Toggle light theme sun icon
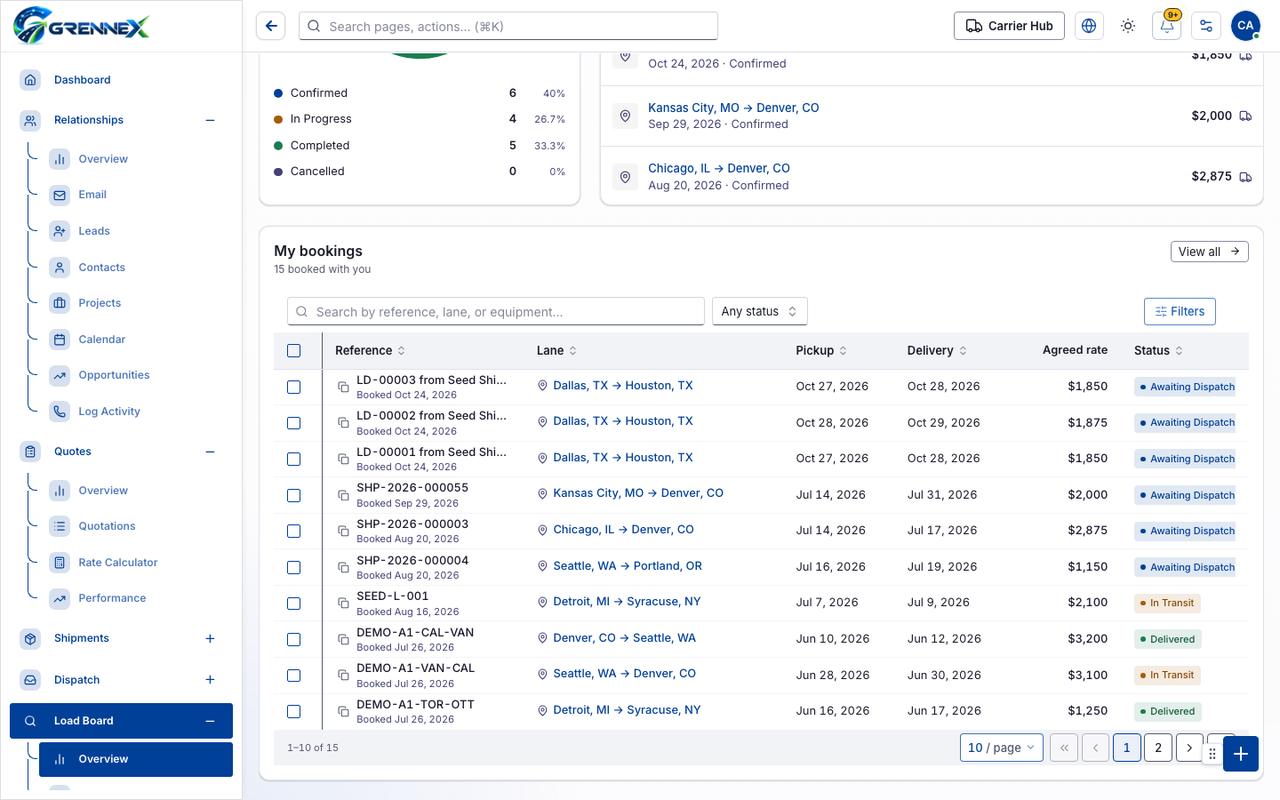This screenshot has height=800, width=1280. tap(1128, 26)
